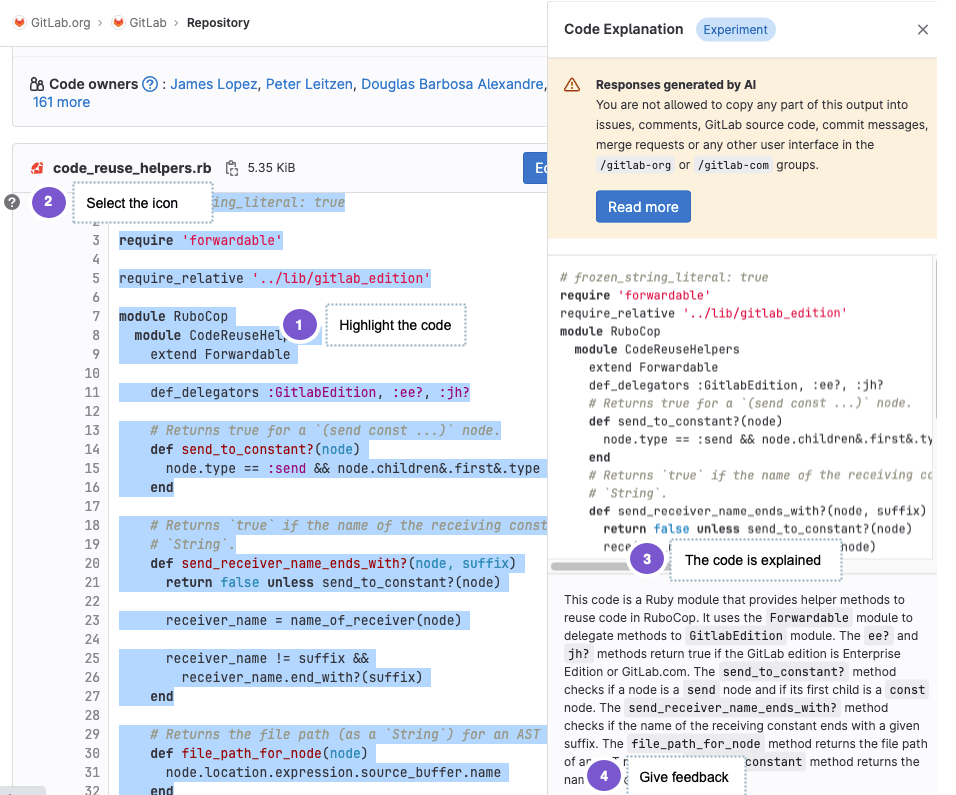This screenshot has height=795, width=956.
Task: Select the question mark explain-code icon
Action: [x=12, y=202]
